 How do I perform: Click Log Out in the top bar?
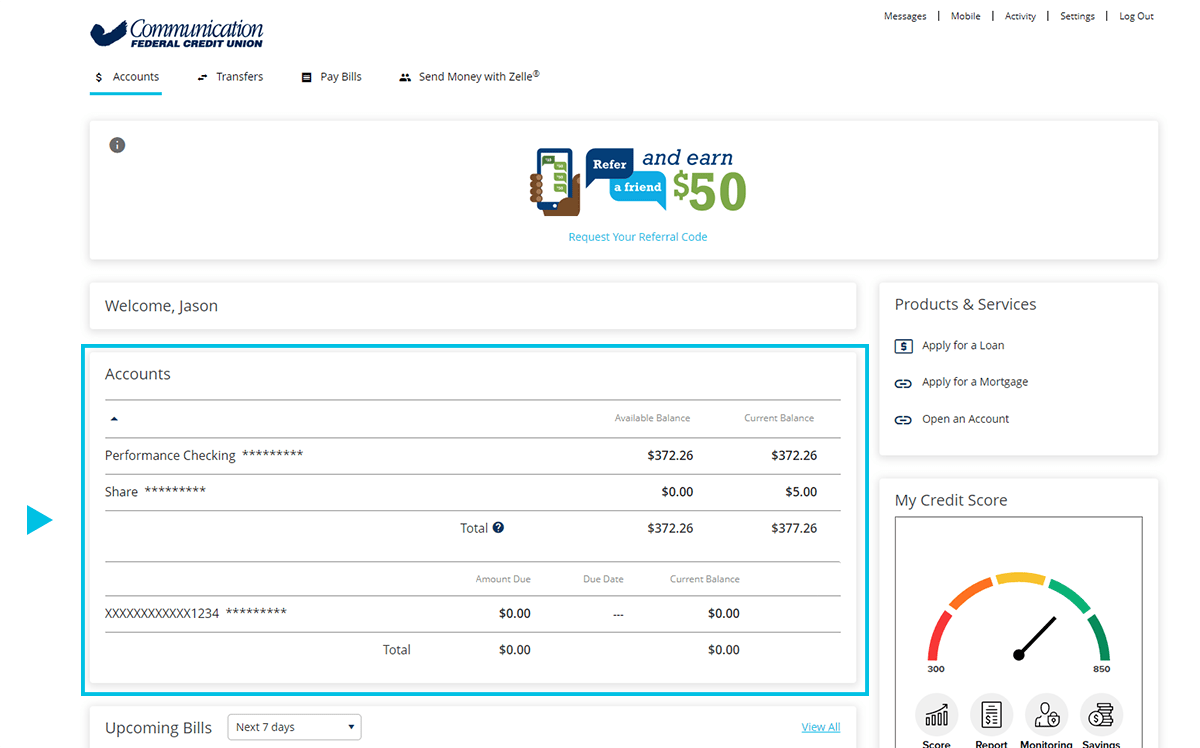(x=1136, y=16)
